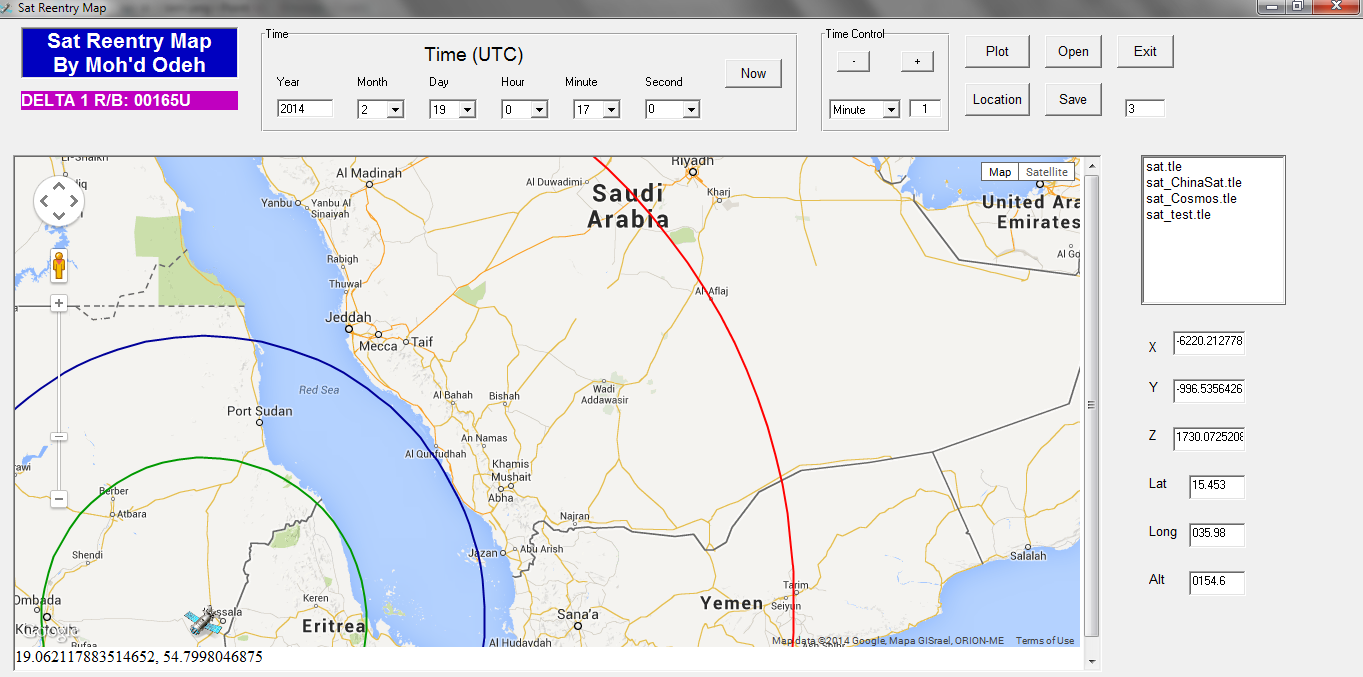
Task: Click the Y coordinate field
Action: click(1209, 390)
